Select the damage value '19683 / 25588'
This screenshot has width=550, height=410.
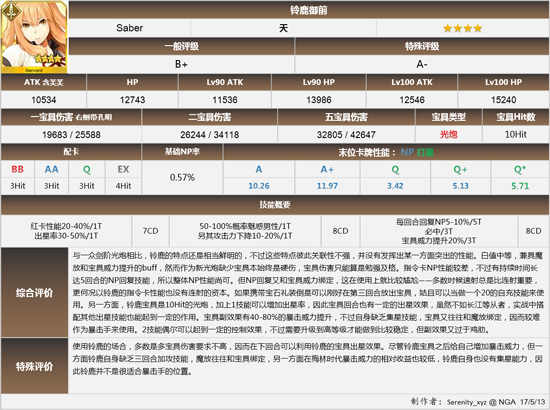(x=71, y=135)
